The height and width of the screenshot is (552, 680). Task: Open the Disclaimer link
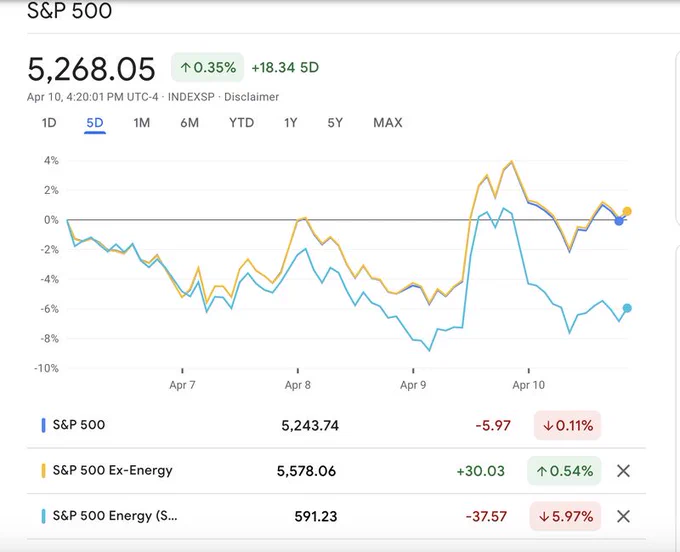tap(251, 97)
